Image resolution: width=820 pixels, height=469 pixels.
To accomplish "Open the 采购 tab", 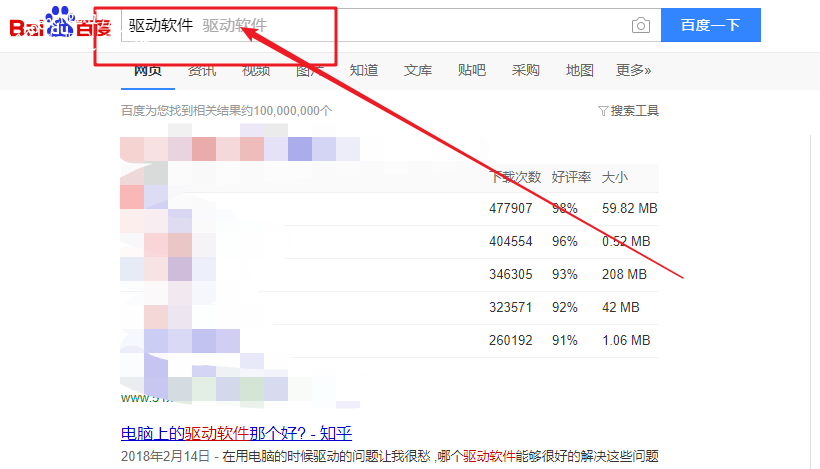I will point(526,70).
